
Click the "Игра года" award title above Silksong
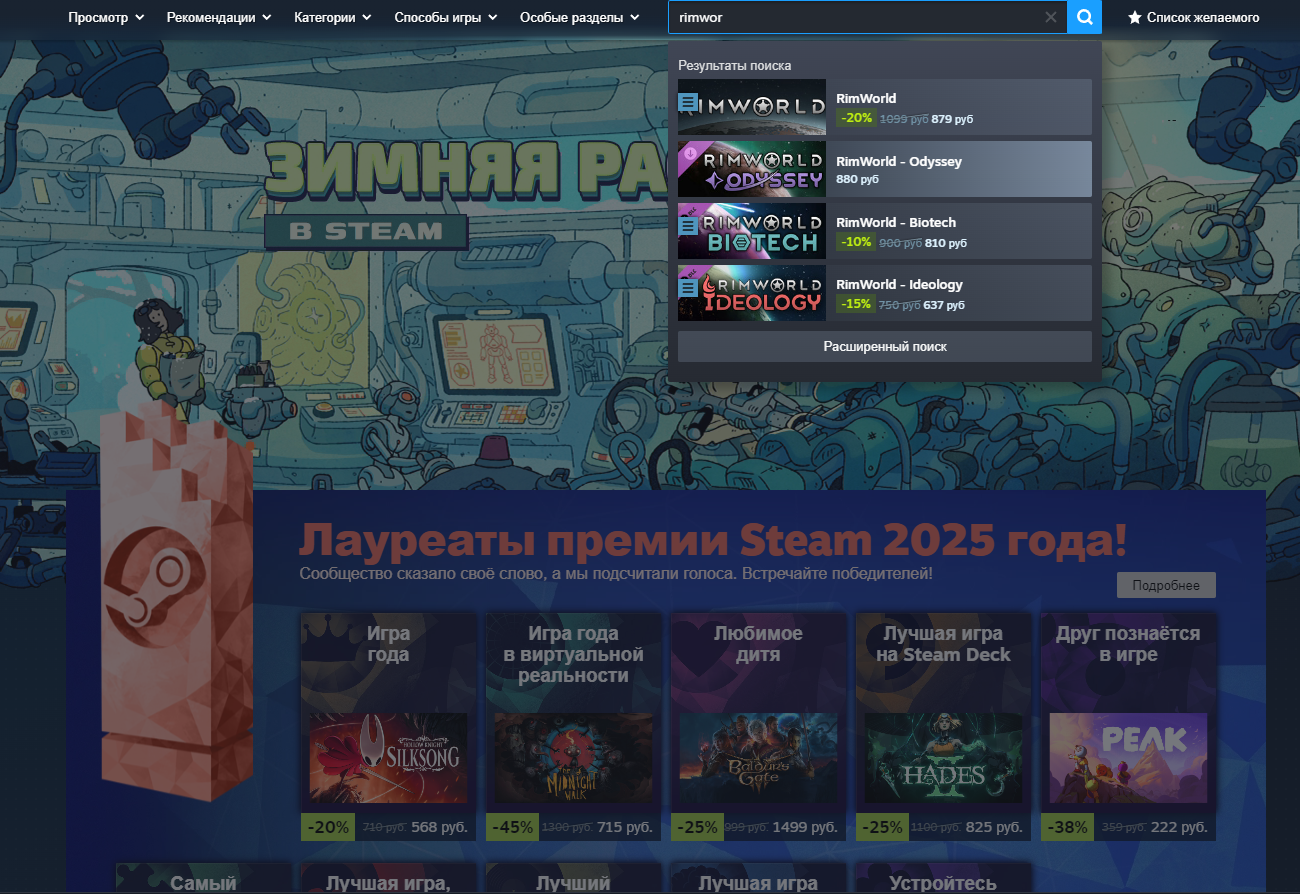[388, 644]
